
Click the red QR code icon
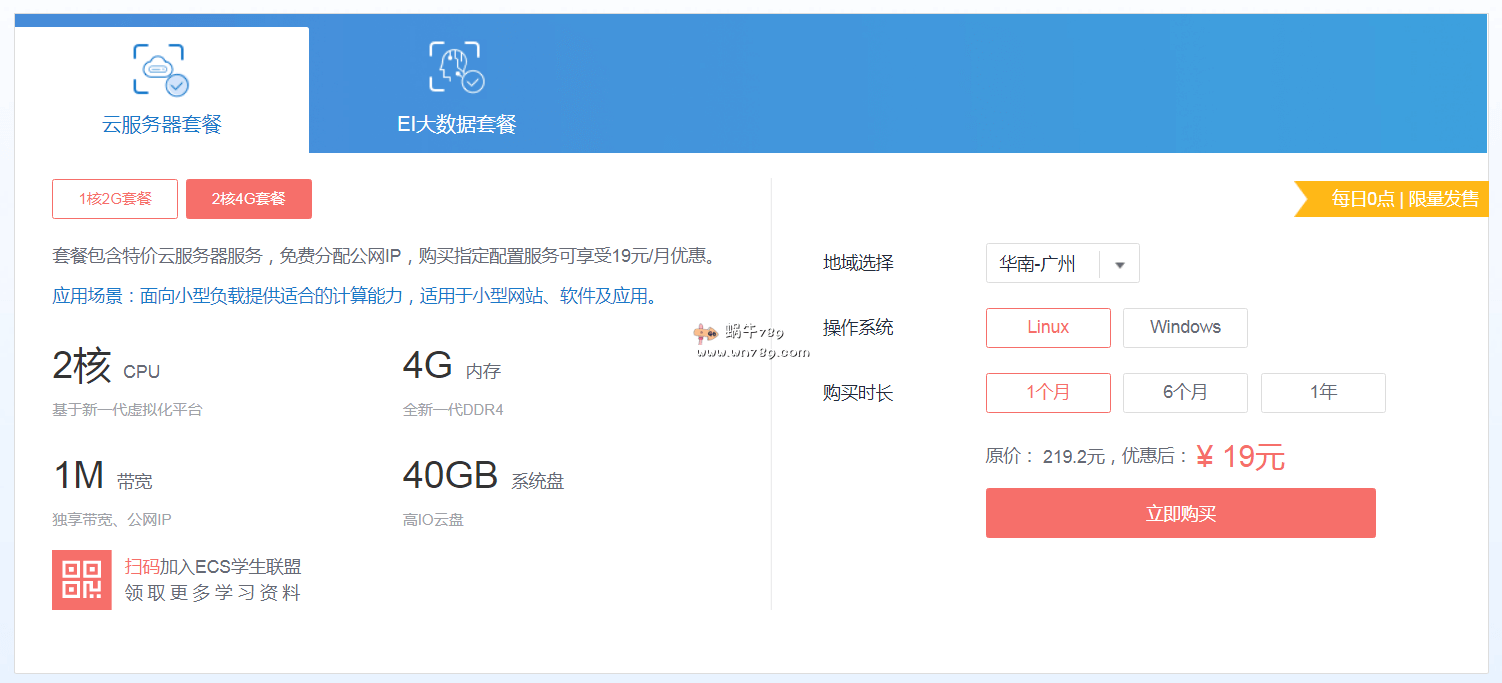click(x=82, y=580)
